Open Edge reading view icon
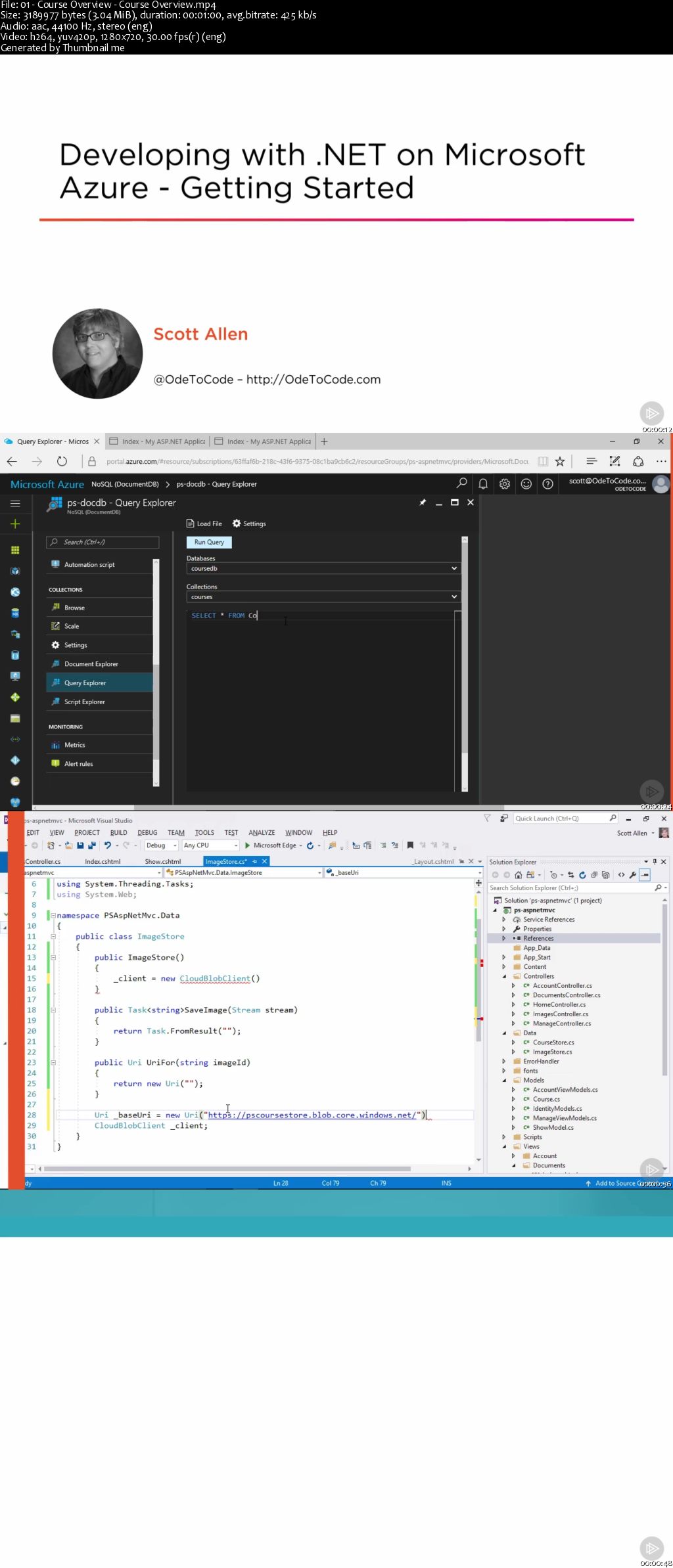Image resolution: width=673 pixels, height=1568 pixels. point(543,461)
